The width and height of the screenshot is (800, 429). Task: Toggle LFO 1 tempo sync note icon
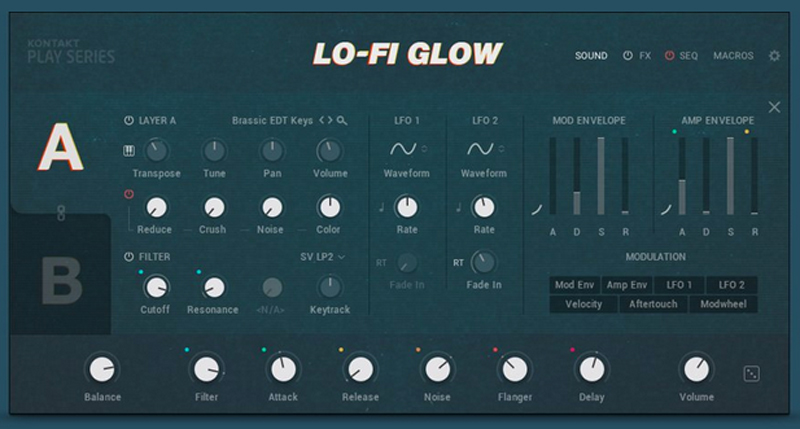click(381, 207)
